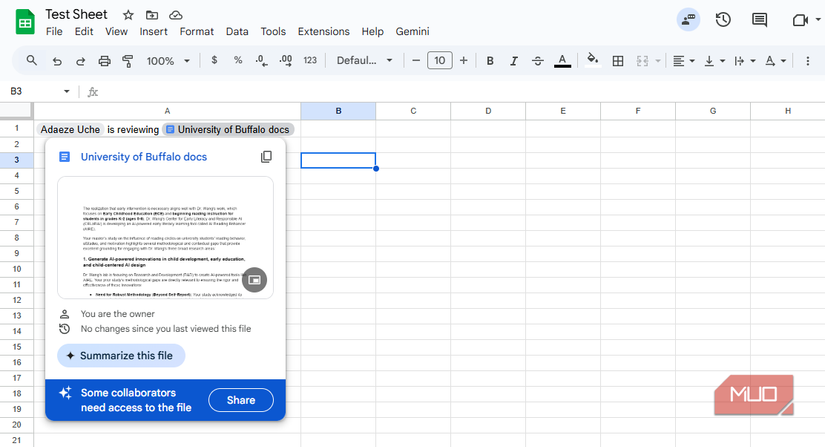Image resolution: width=825 pixels, height=447 pixels.
Task: Open the zoom 100% dropdown
Action: click(x=168, y=61)
